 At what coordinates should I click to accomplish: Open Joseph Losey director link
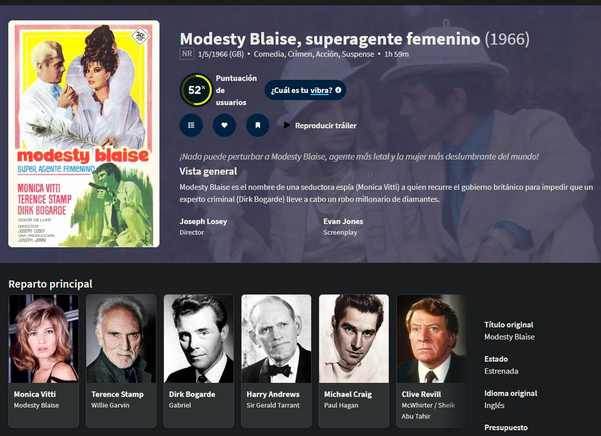[x=203, y=221]
